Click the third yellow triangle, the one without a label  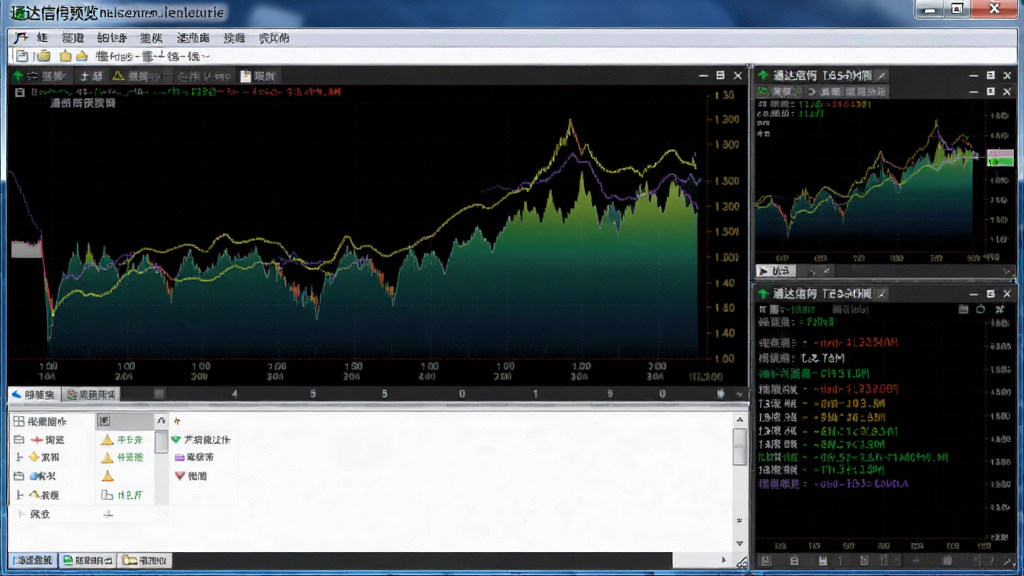108,476
